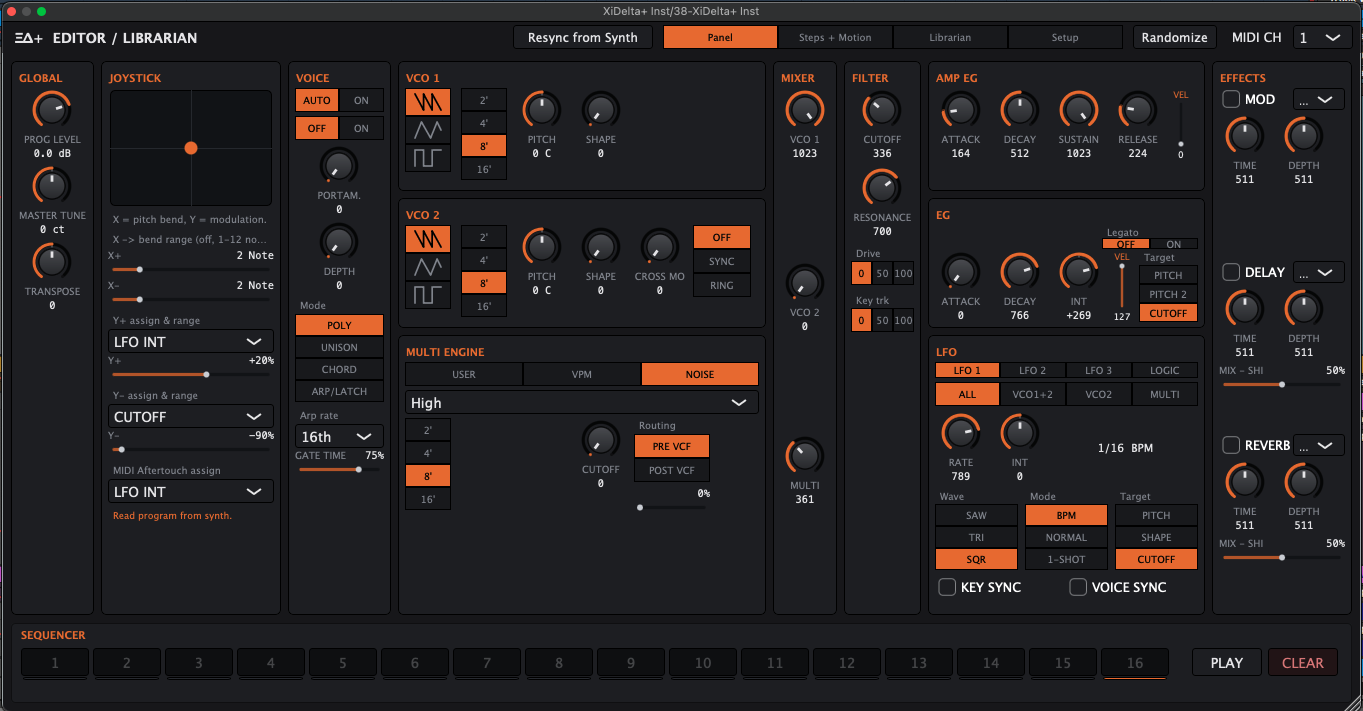Click the Voice DEPTH knob

[x=339, y=242]
